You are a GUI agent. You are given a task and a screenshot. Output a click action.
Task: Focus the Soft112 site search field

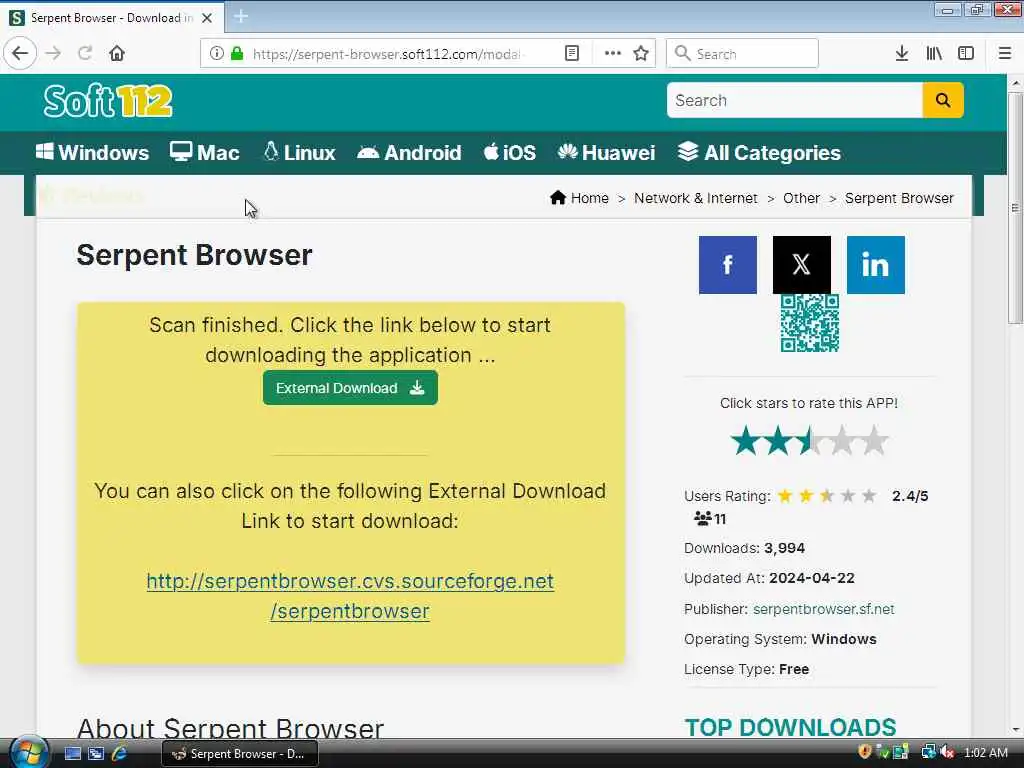point(794,100)
